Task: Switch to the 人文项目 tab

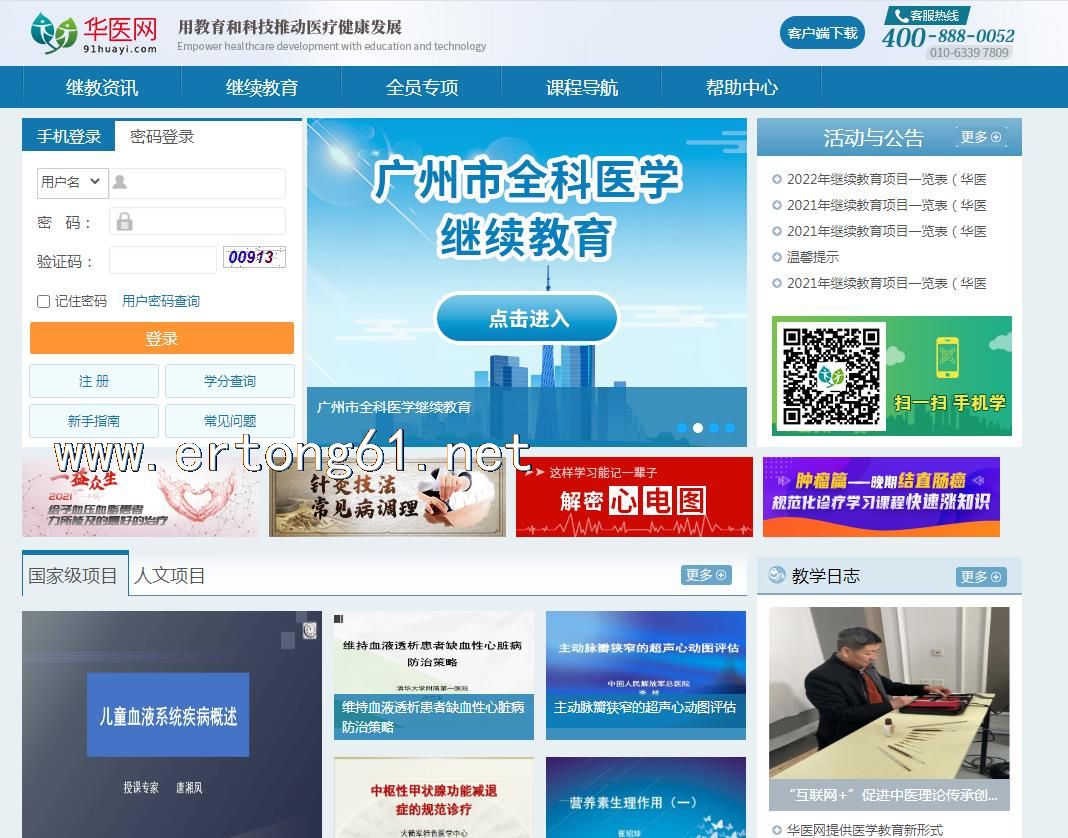Action: (170, 576)
